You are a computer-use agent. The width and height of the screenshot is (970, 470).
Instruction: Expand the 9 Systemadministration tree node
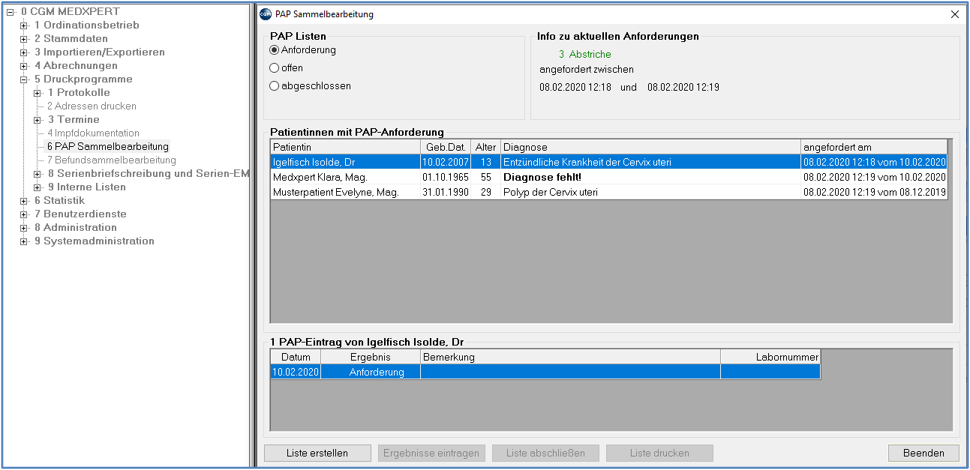click(24, 241)
